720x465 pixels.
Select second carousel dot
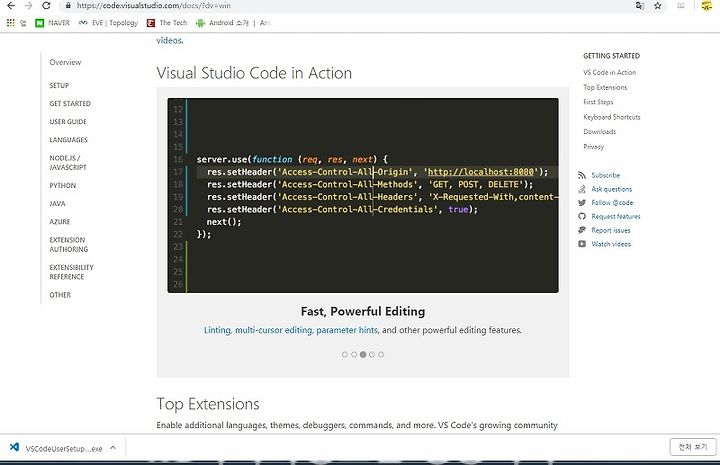point(354,354)
